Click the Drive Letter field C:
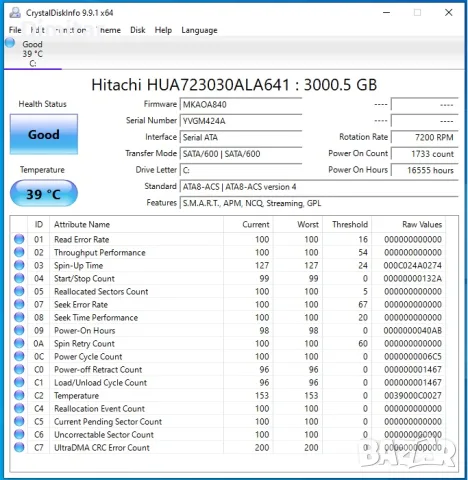468x480 pixels. [241, 170]
